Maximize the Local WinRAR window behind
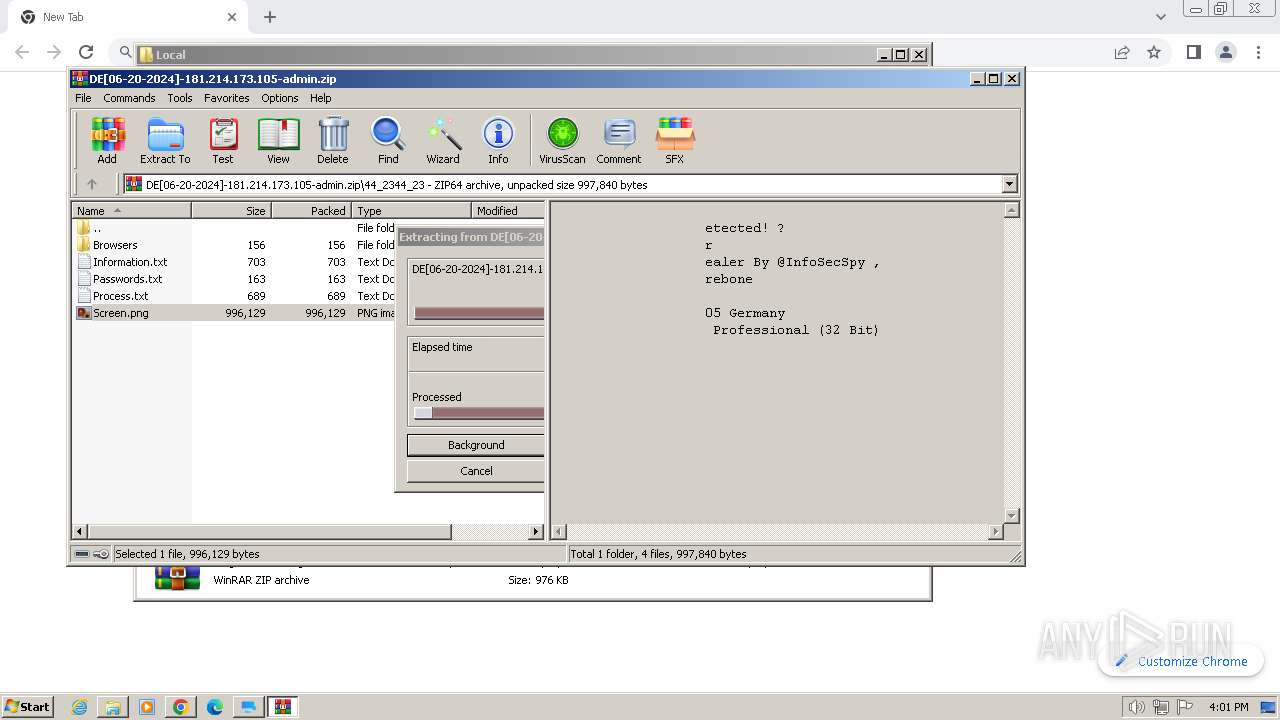This screenshot has width=1280, height=720. (x=901, y=55)
